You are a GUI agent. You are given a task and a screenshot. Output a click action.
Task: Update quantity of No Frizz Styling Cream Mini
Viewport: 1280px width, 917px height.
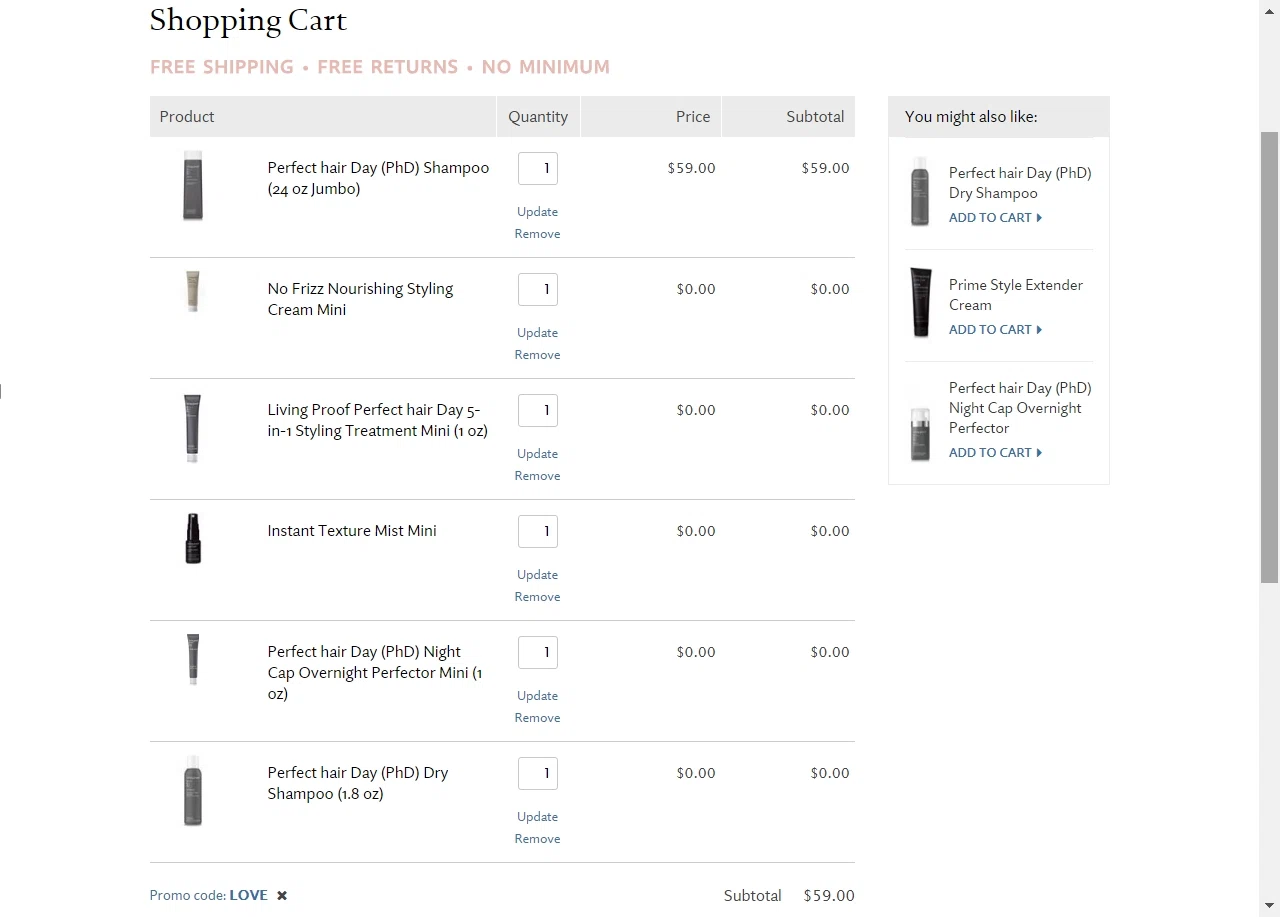[x=537, y=333]
